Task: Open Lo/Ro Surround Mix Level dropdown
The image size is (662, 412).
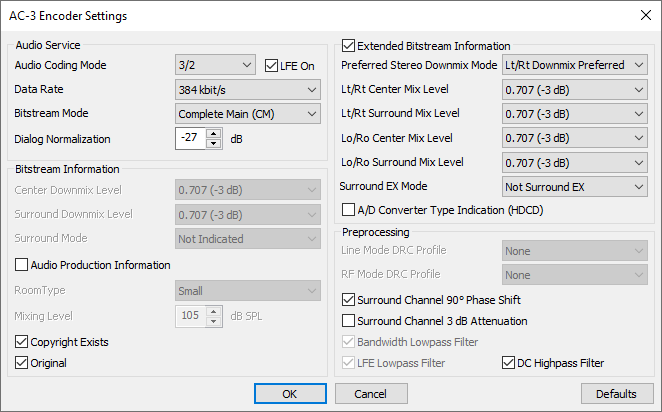Action: (575, 163)
